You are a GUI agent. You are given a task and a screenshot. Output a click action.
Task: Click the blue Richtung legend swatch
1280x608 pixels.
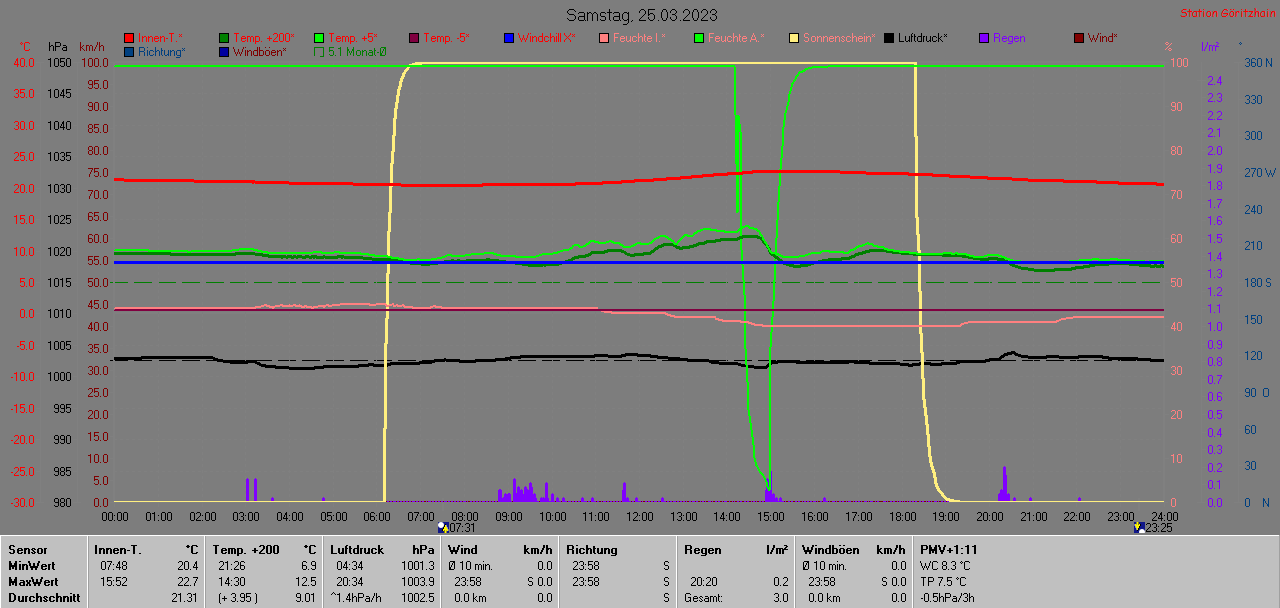click(129, 51)
